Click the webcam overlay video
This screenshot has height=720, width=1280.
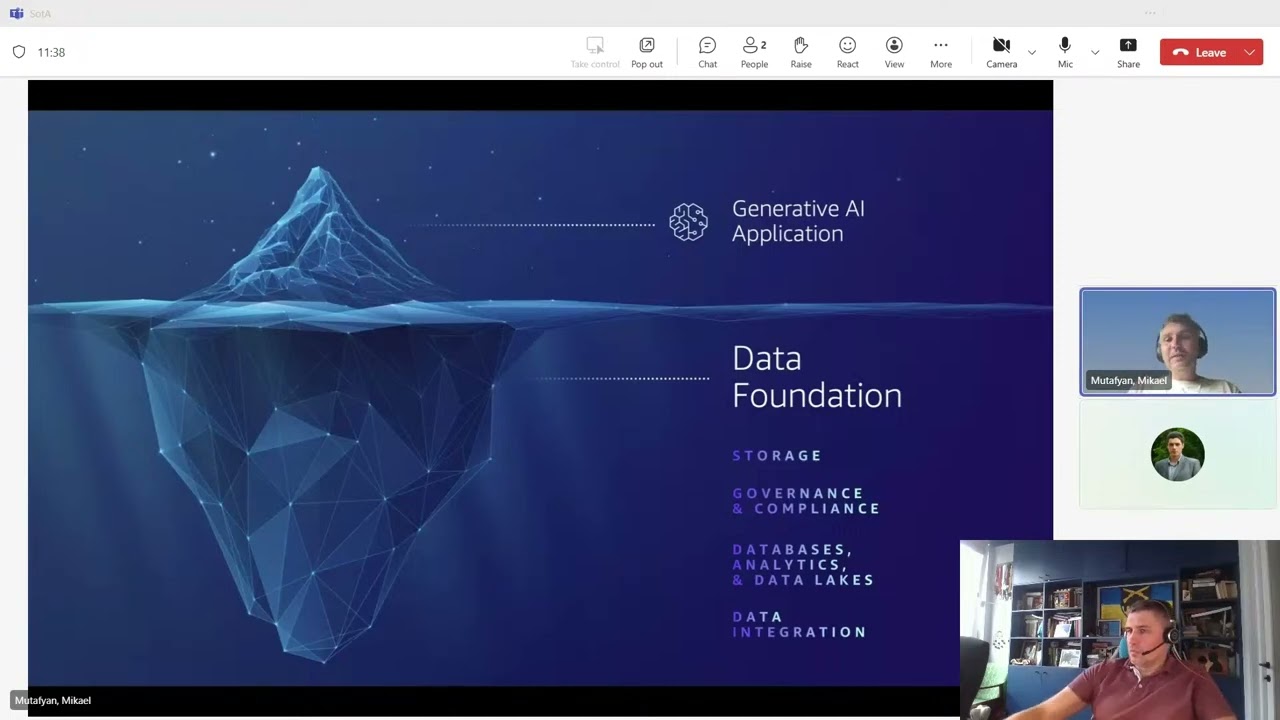[1119, 630]
